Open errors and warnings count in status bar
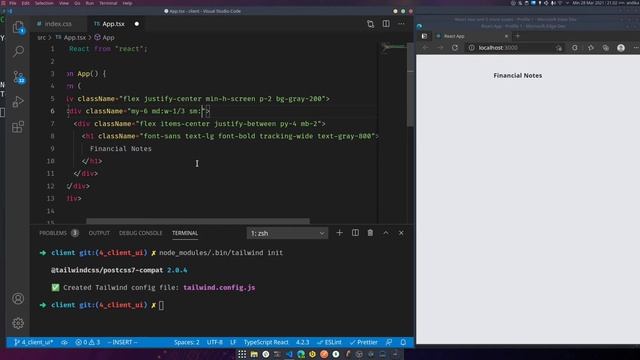The image size is (640, 360). pos(87,342)
